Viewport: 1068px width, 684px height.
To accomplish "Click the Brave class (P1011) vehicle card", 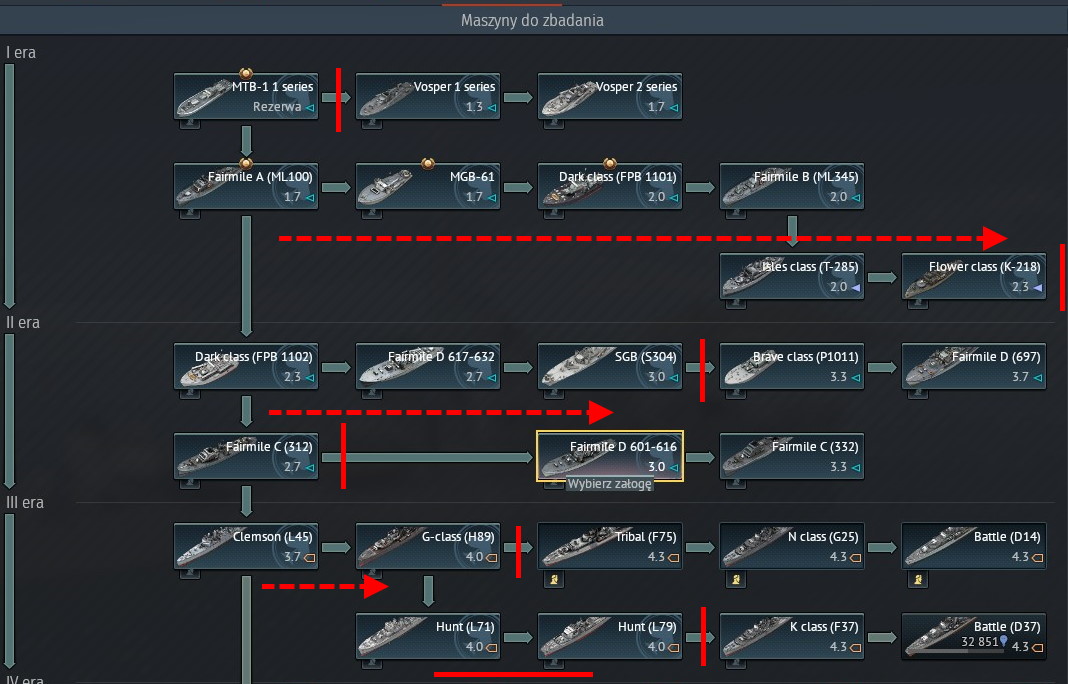I will click(x=792, y=366).
